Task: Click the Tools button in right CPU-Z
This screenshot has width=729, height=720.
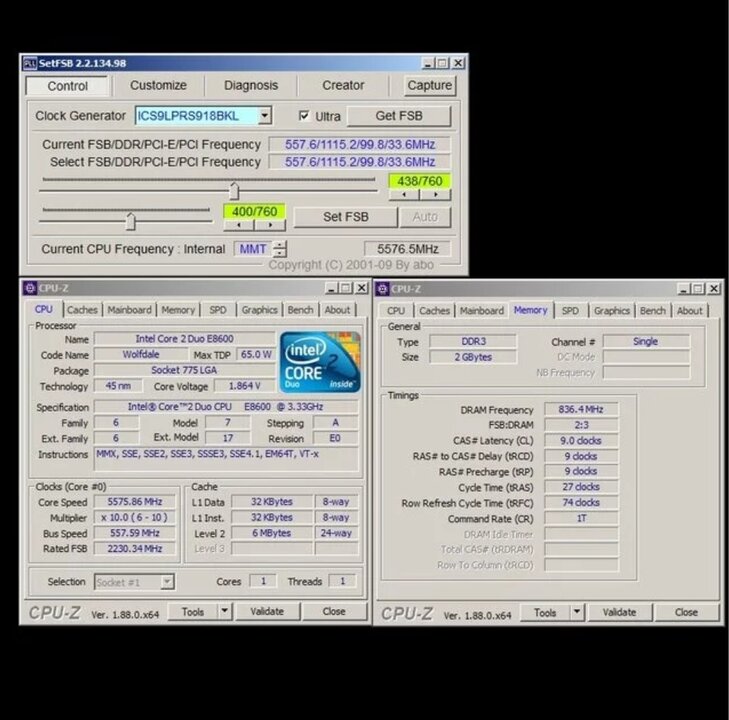Action: pos(545,613)
